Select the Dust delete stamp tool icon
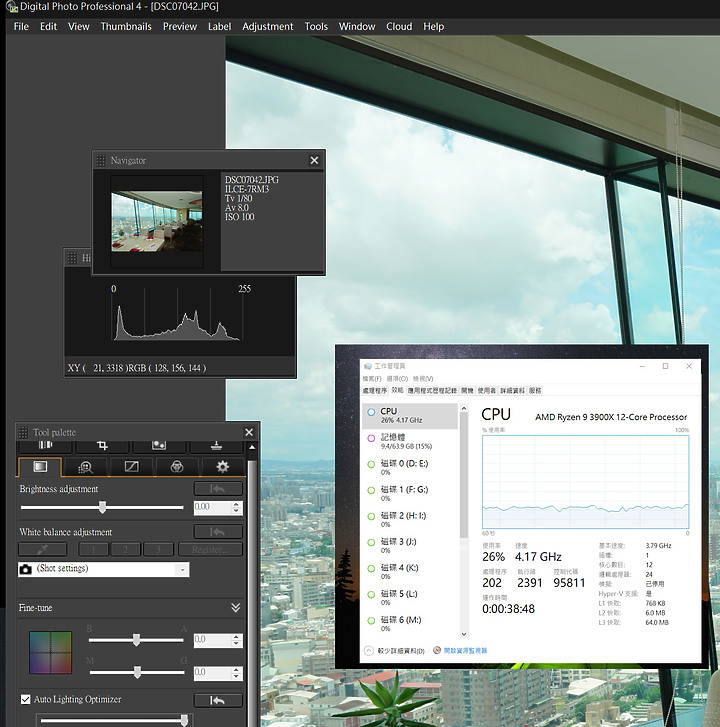The height and width of the screenshot is (727, 720). tap(217, 446)
